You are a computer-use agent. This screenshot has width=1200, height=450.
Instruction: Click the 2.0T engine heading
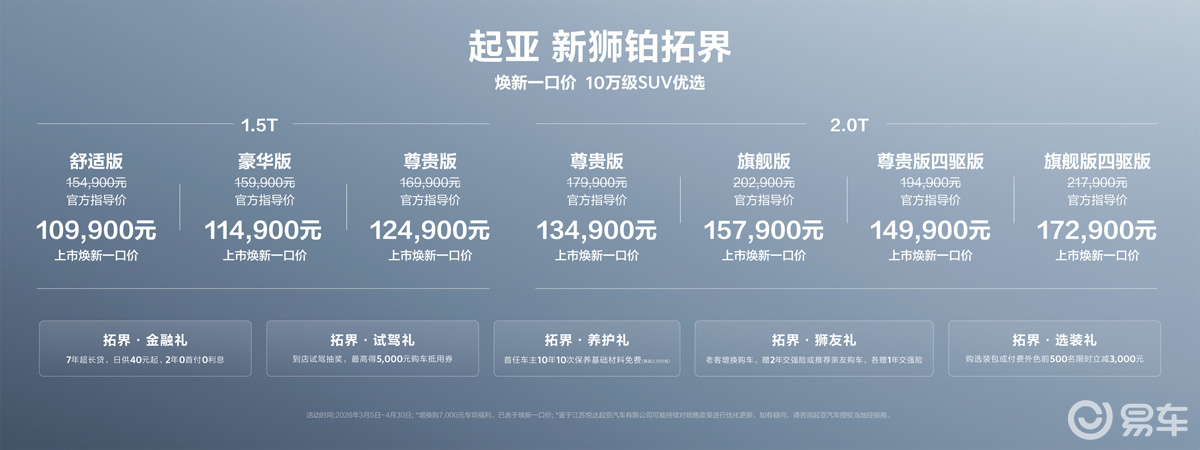pyautogui.click(x=849, y=125)
